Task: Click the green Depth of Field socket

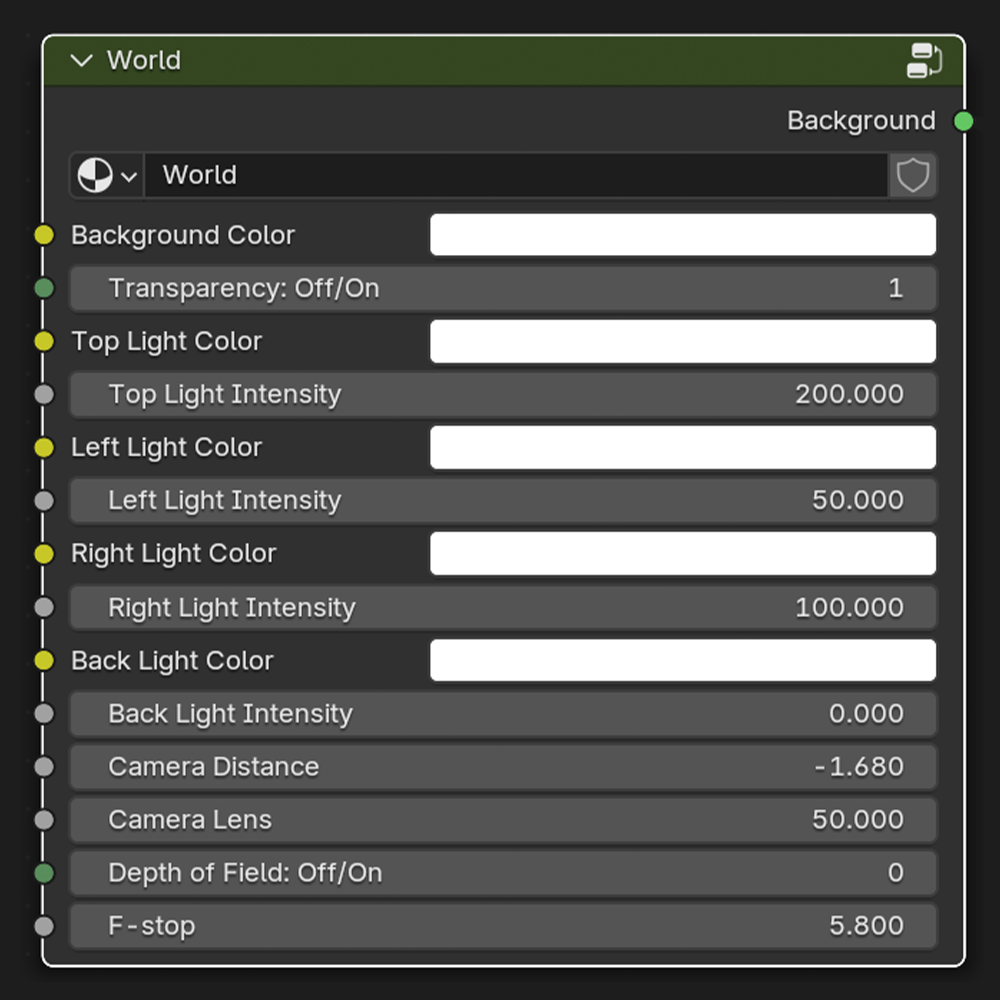Action: pos(44,873)
